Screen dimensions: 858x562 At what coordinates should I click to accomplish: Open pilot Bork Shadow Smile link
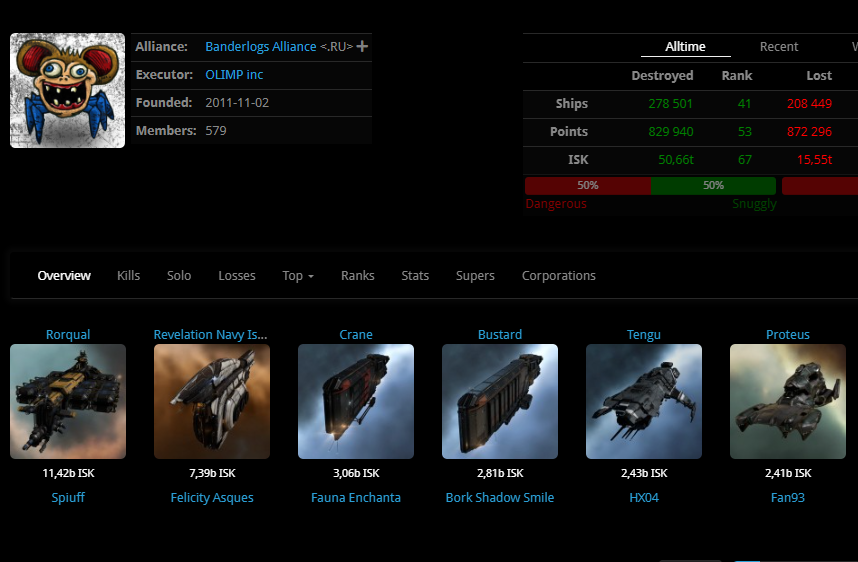[x=500, y=497]
